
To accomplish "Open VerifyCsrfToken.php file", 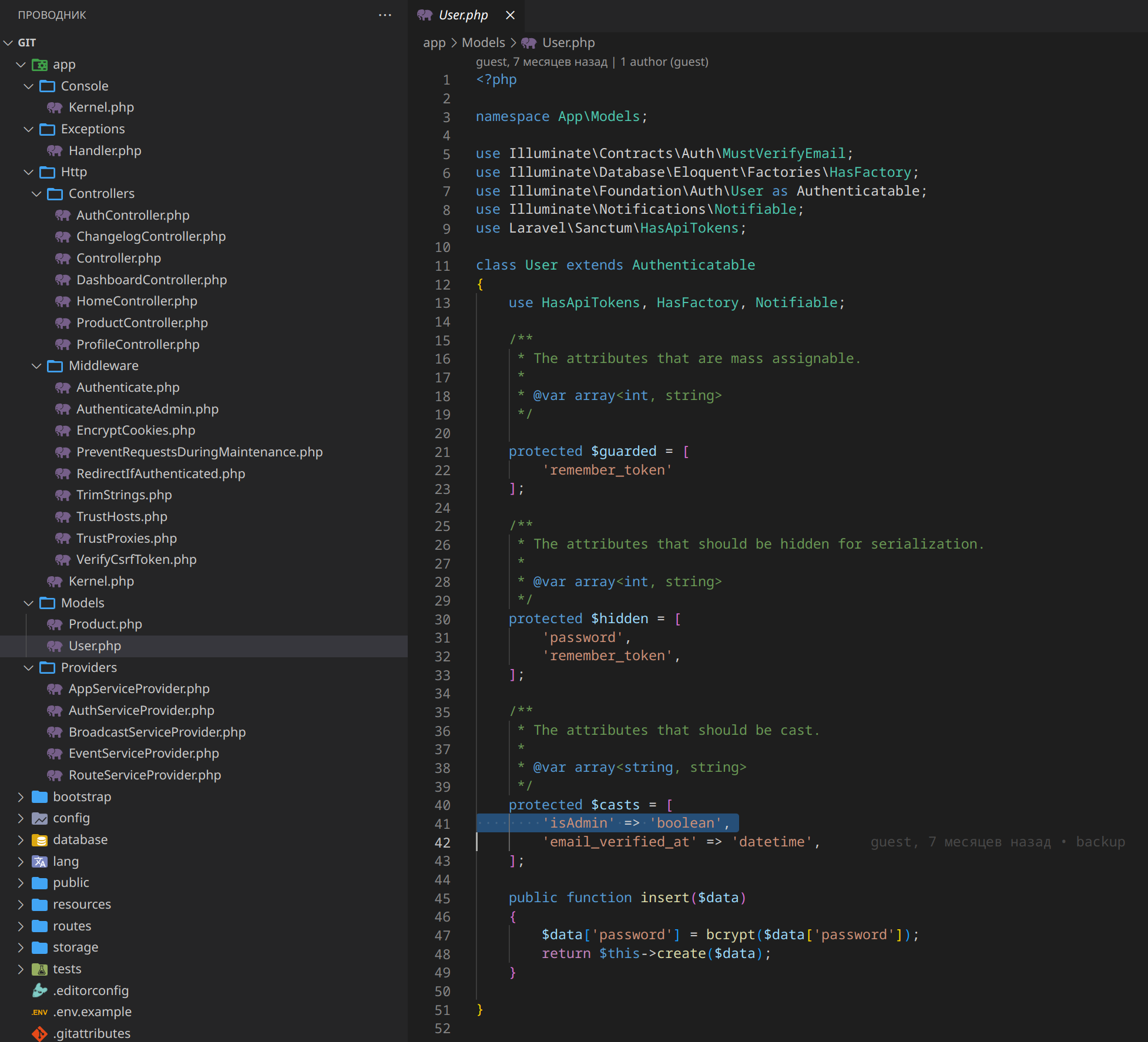I will (136, 560).
